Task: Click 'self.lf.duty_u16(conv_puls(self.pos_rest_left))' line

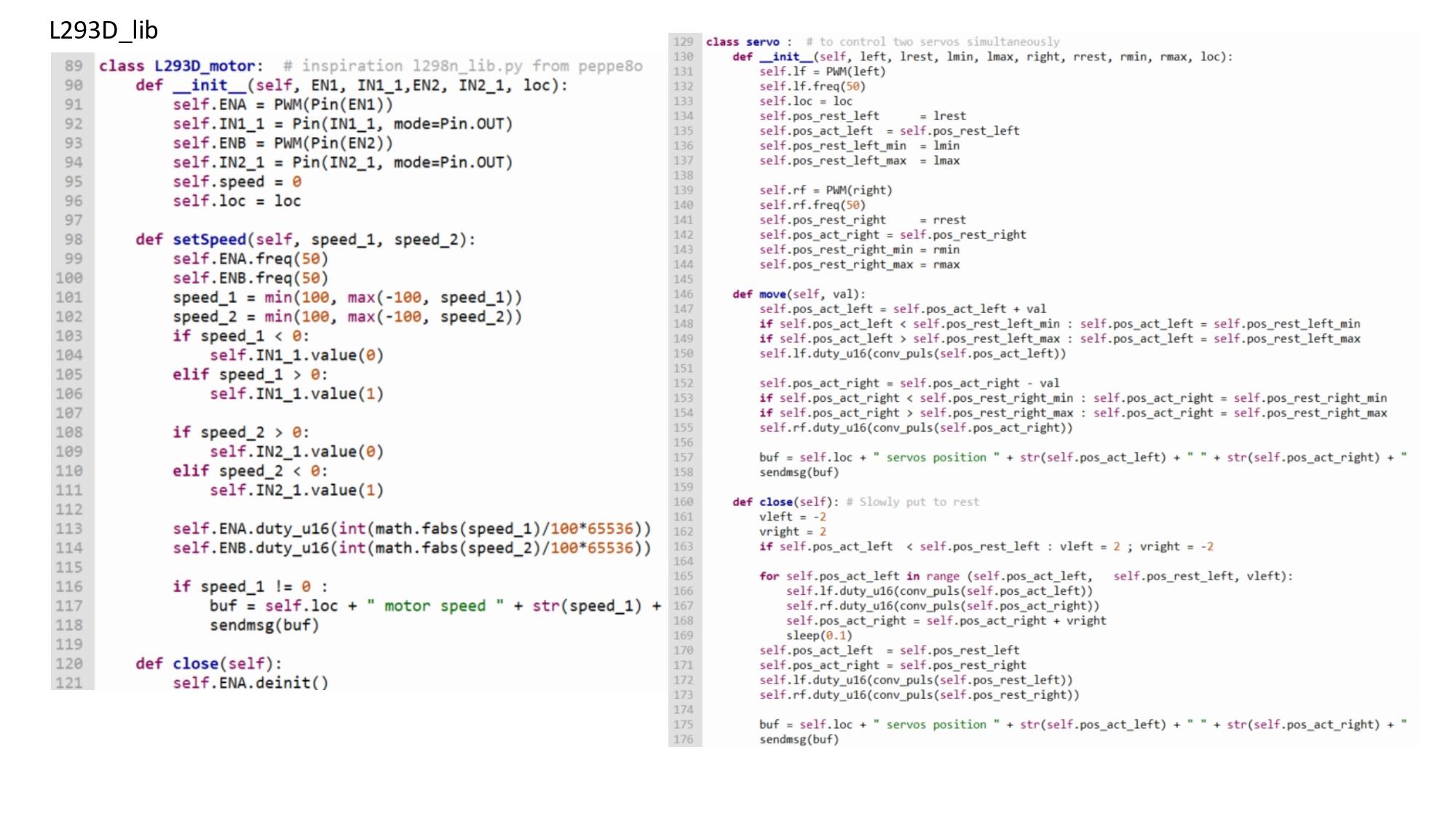Action: tap(916, 680)
